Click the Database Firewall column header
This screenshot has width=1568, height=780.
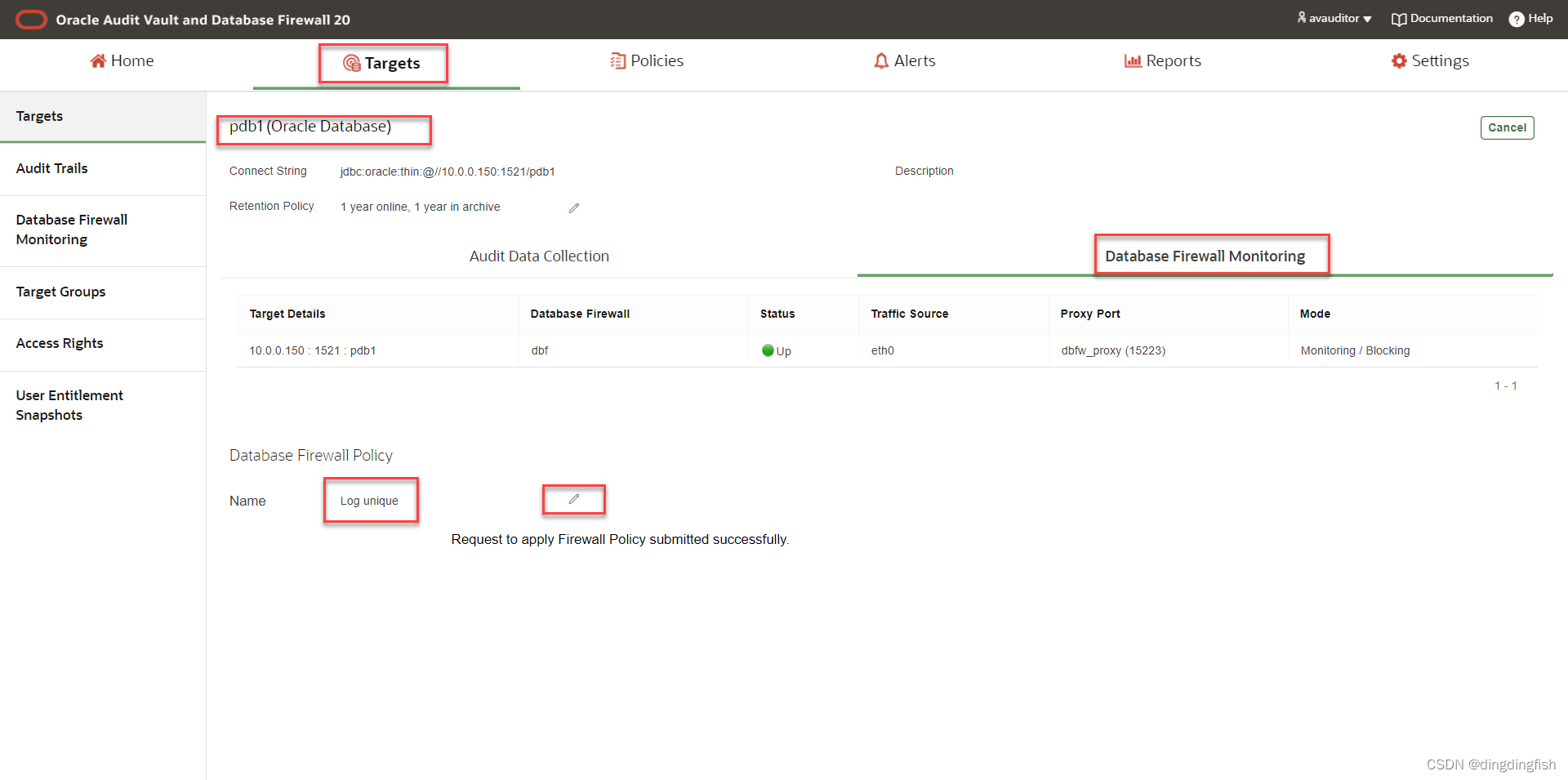coord(580,314)
